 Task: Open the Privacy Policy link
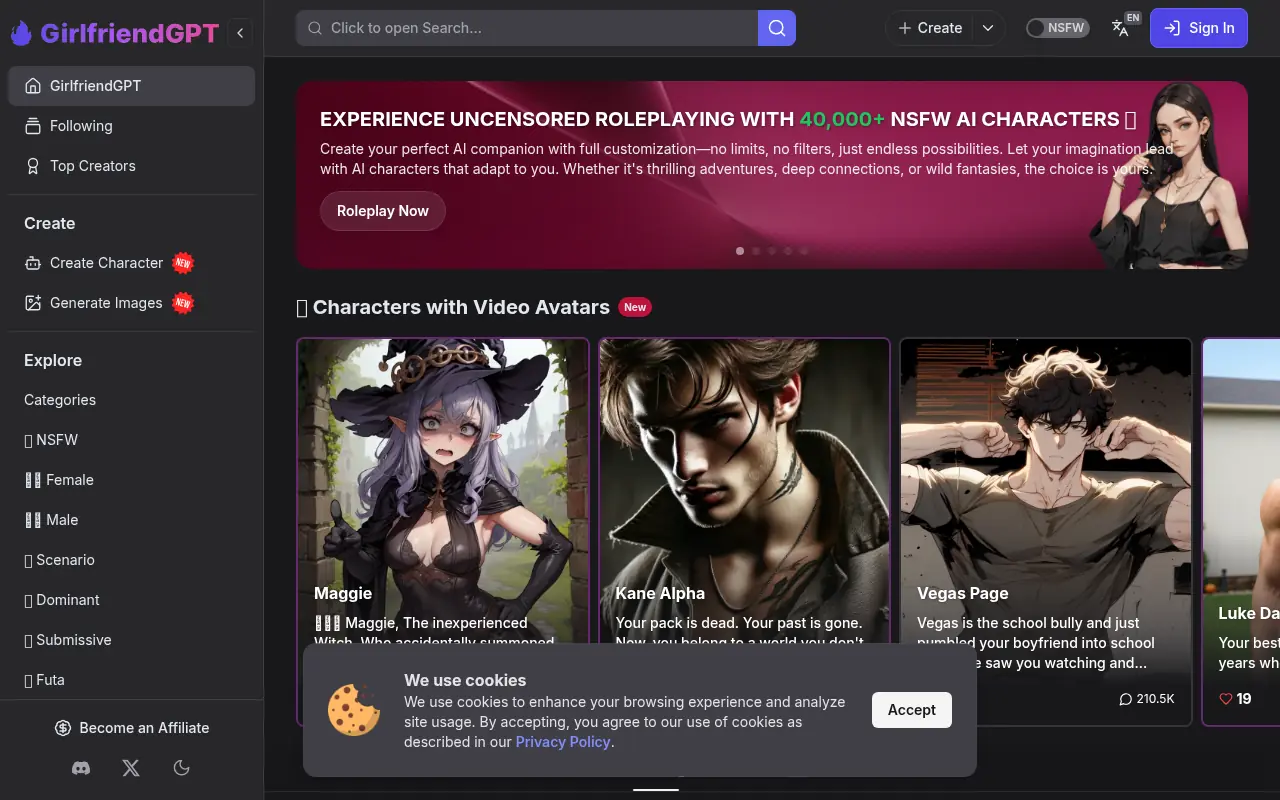[x=563, y=742]
